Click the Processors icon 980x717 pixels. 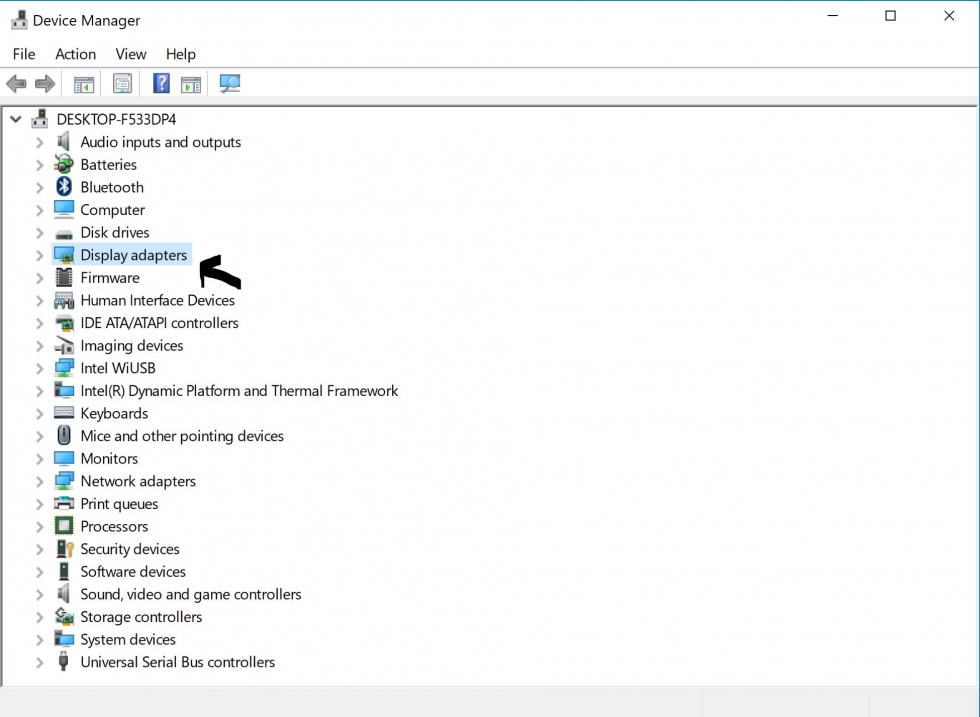(64, 526)
